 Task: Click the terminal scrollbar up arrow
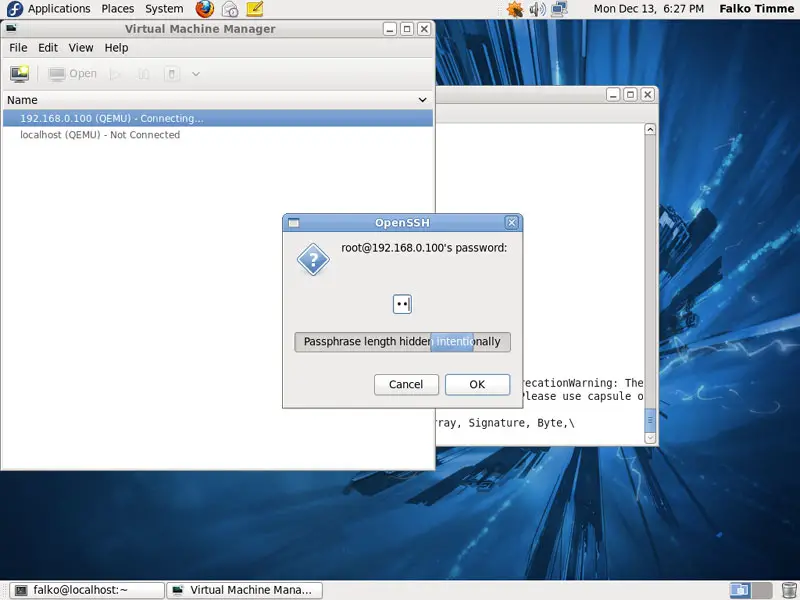pyautogui.click(x=650, y=129)
